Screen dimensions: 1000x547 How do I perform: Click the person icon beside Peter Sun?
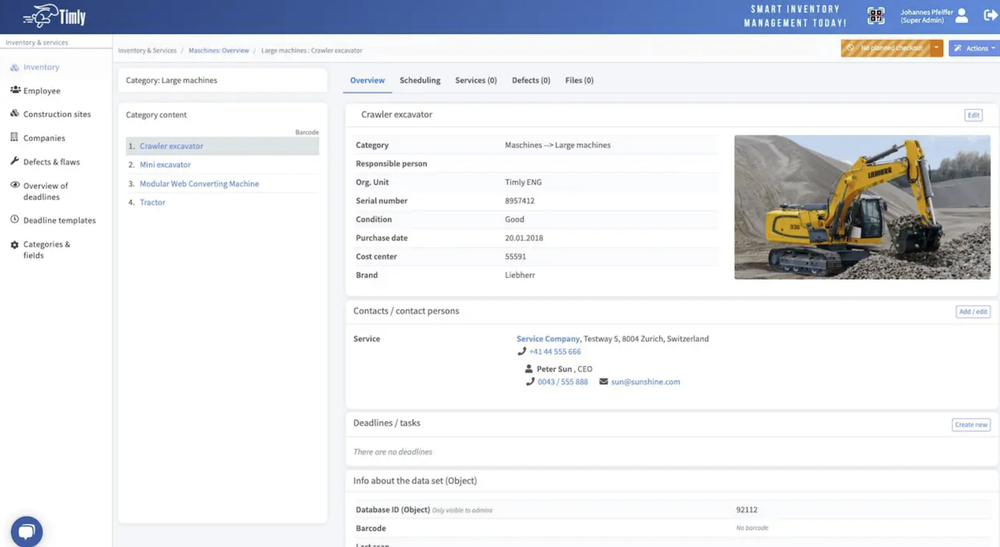pos(529,368)
